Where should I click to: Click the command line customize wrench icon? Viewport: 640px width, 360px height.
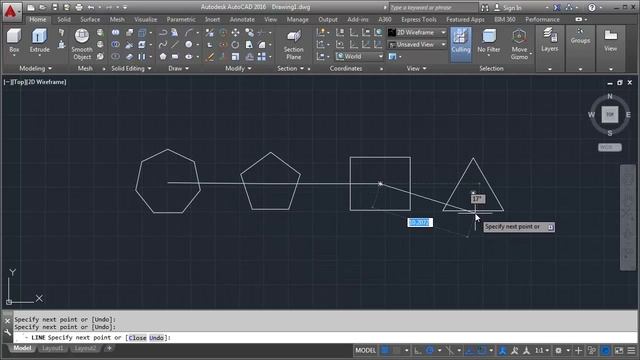pyautogui.click(x=7, y=333)
